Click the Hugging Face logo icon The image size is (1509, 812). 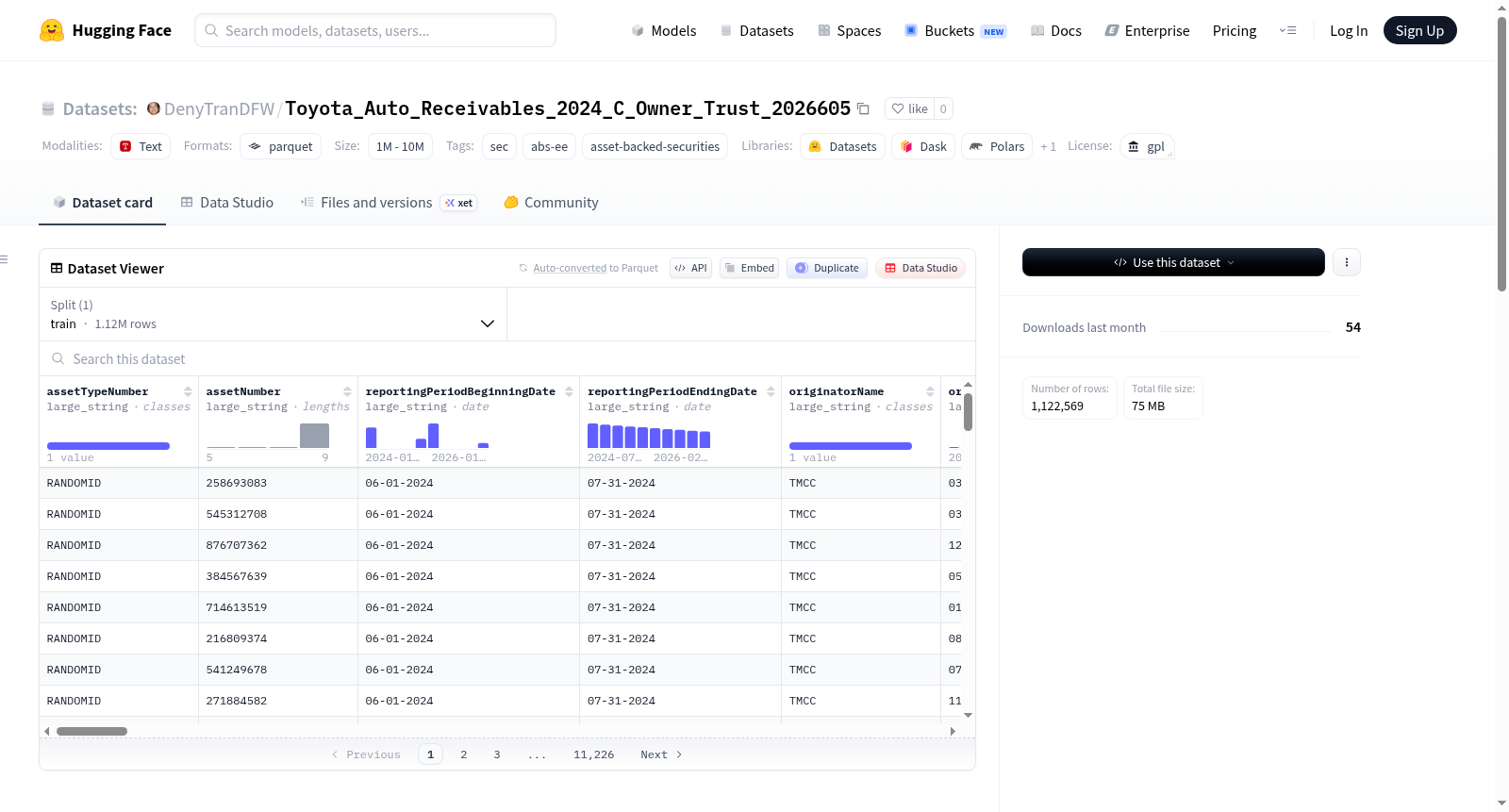click(x=52, y=30)
